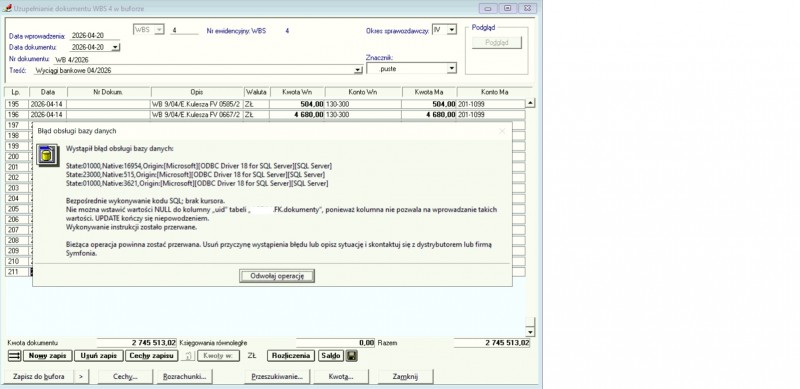The height and width of the screenshot is (389, 800).
Task: Click the Waluta column header
Action: 257,92
